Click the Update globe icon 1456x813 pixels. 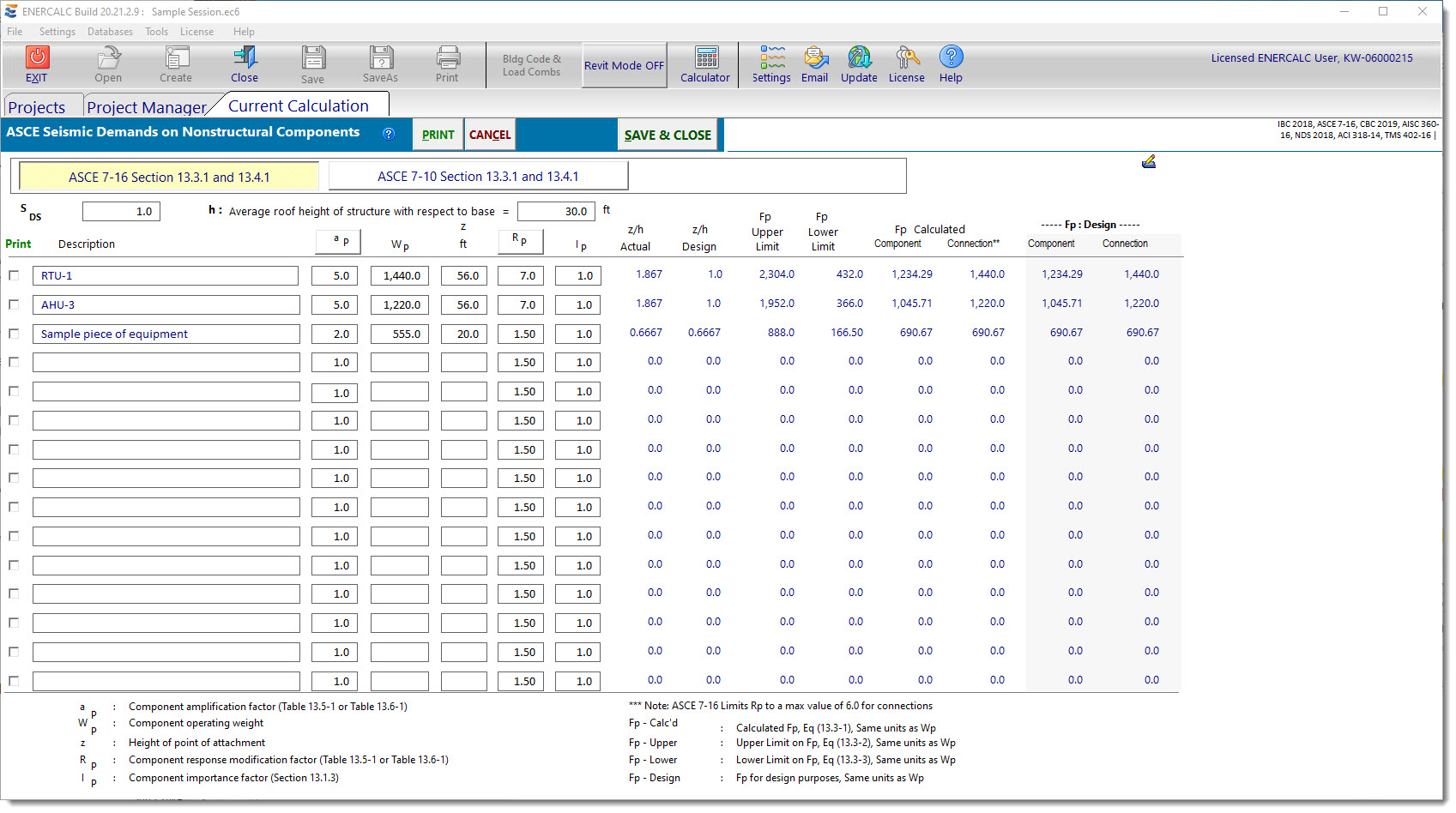point(859,58)
